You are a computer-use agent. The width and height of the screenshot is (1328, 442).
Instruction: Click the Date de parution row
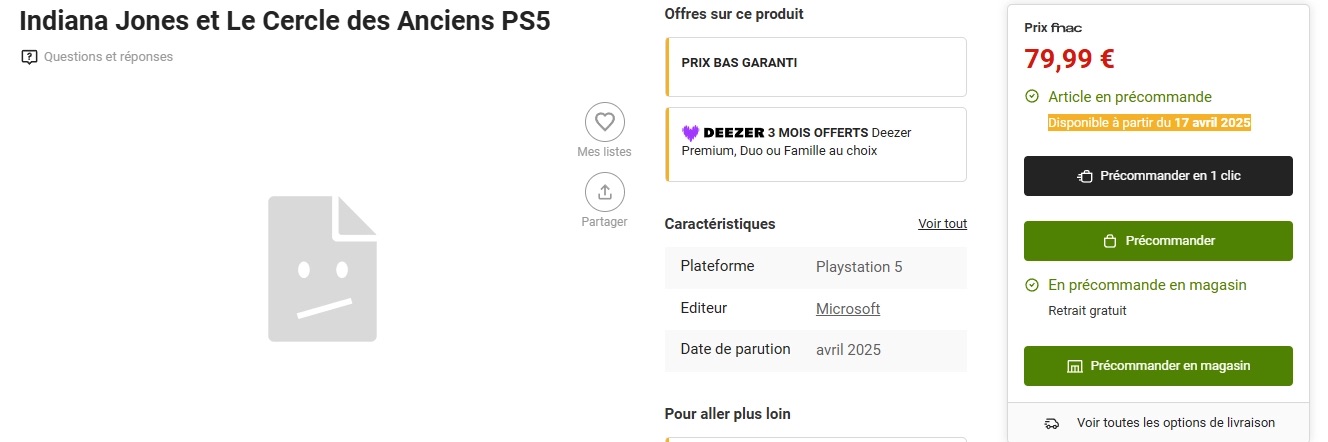click(x=816, y=350)
